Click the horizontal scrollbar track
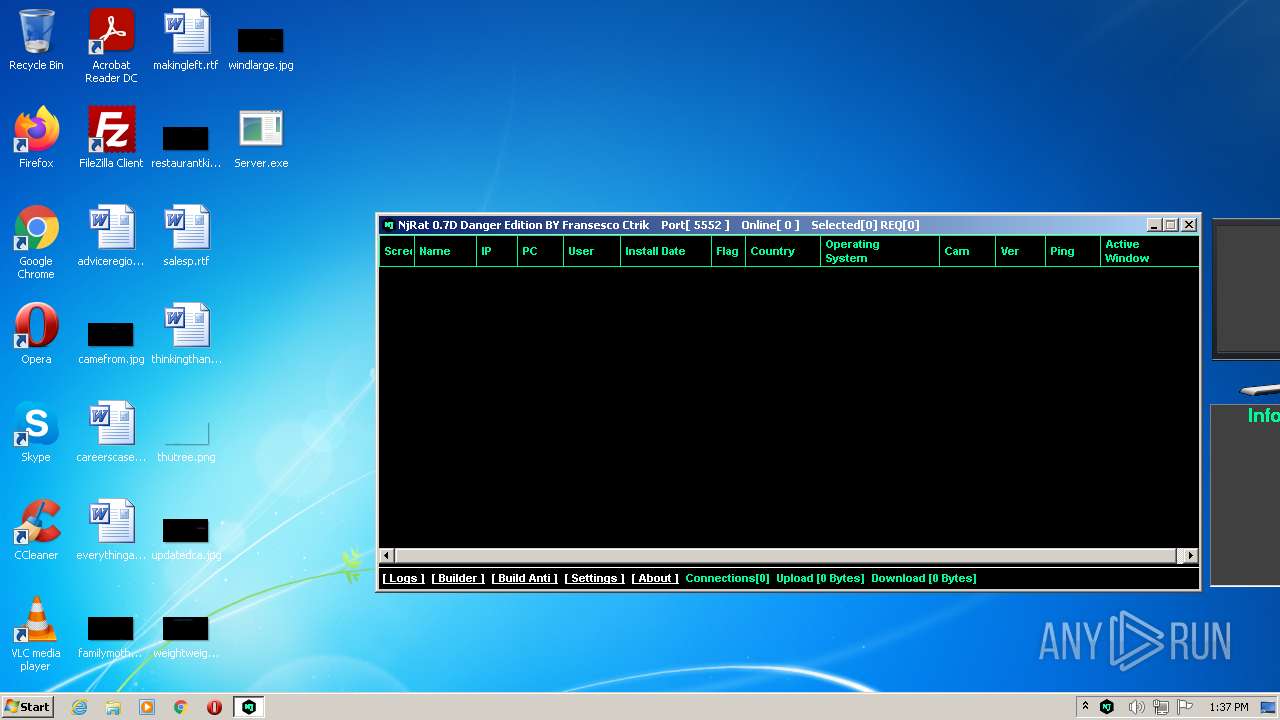1280x720 pixels. point(788,555)
